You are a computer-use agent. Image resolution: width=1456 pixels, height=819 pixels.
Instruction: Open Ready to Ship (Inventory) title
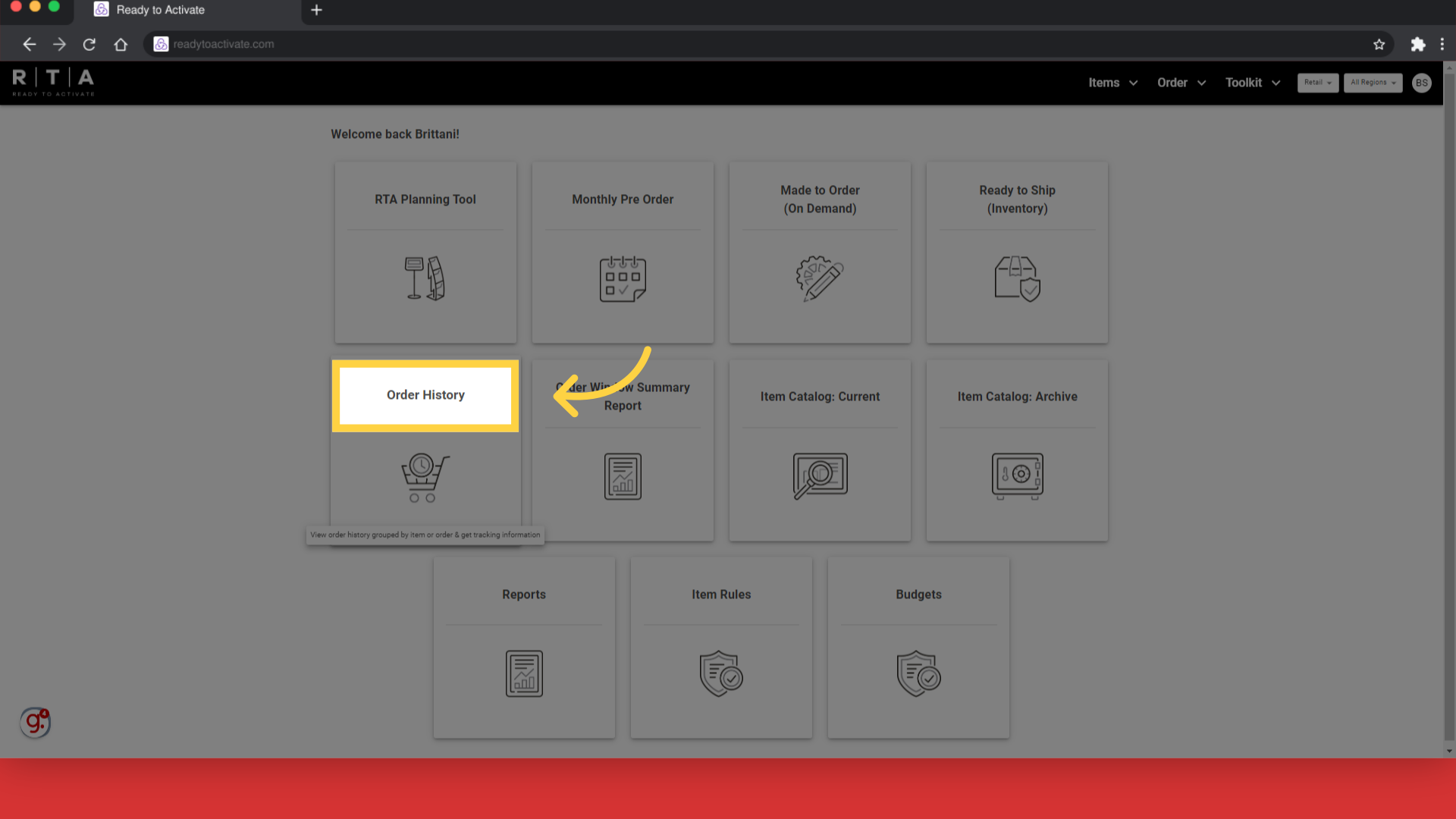click(x=1017, y=199)
